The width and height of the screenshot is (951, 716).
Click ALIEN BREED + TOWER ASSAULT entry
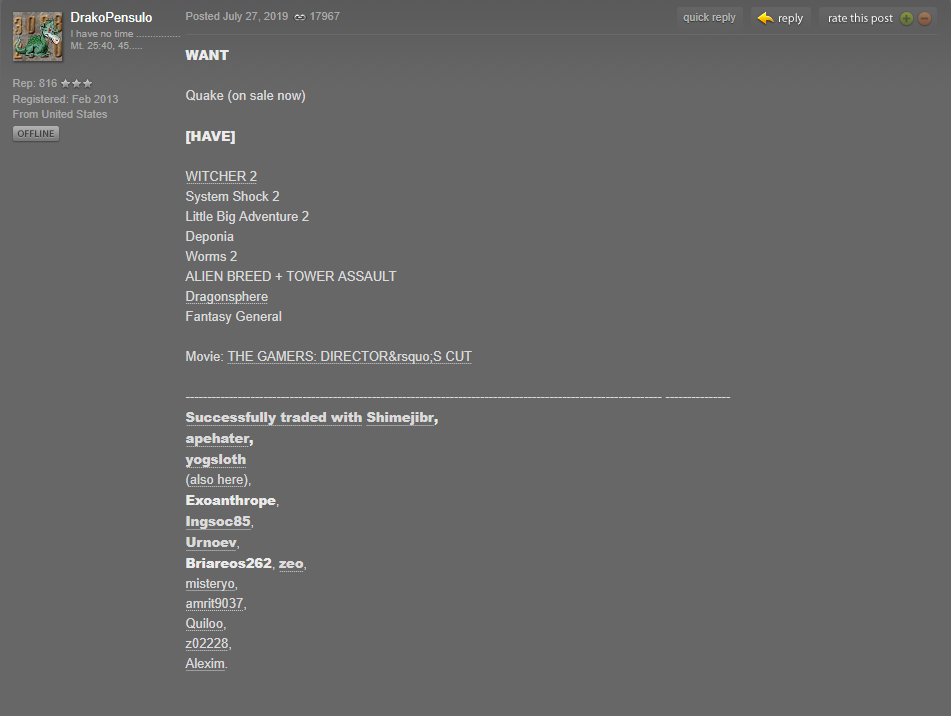pos(291,276)
